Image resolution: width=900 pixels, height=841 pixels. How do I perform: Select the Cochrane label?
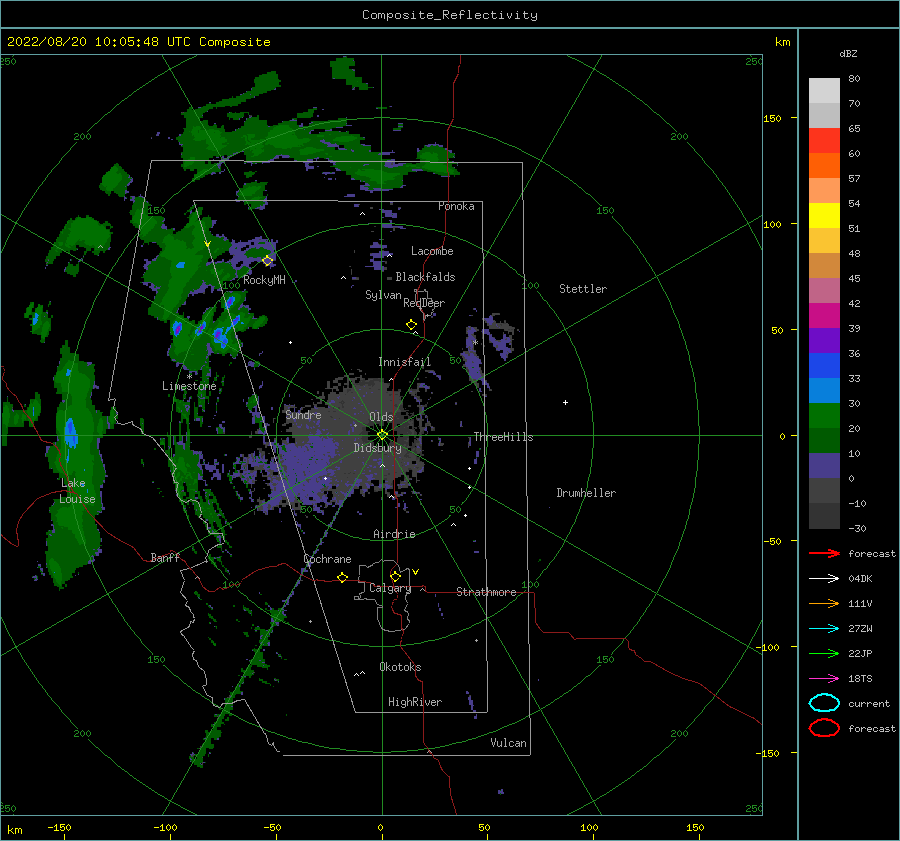coord(327,559)
